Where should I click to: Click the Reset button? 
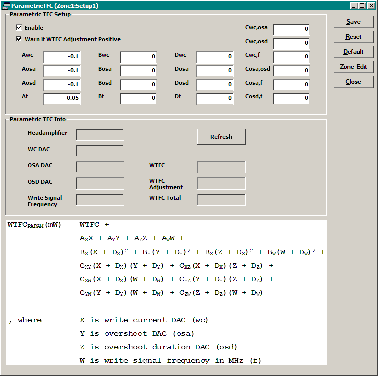[x=354, y=37]
